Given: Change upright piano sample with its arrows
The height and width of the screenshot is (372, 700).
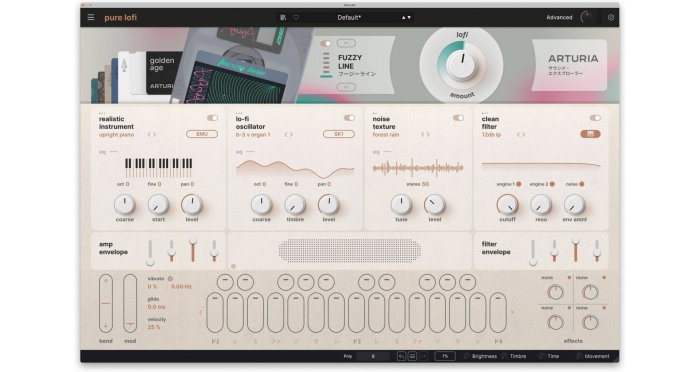Looking at the screenshot, I should tap(152, 134).
